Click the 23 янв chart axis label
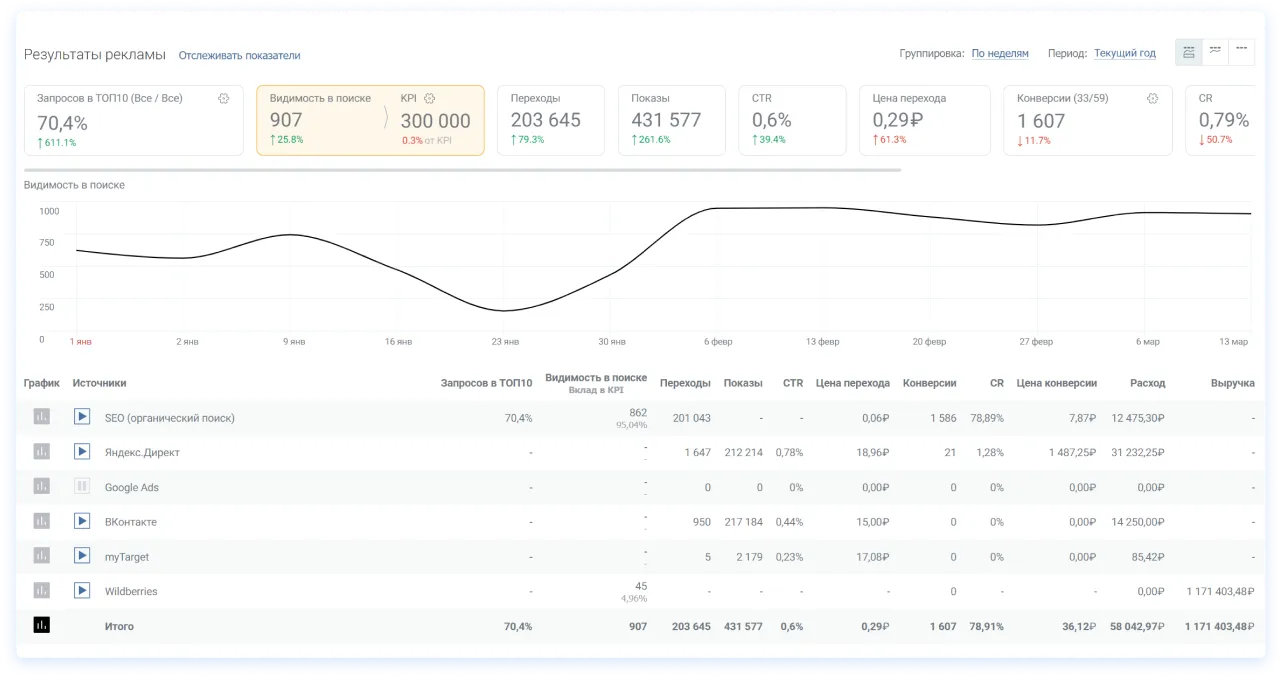Image resolution: width=1281 pixels, height=677 pixels. click(x=505, y=342)
